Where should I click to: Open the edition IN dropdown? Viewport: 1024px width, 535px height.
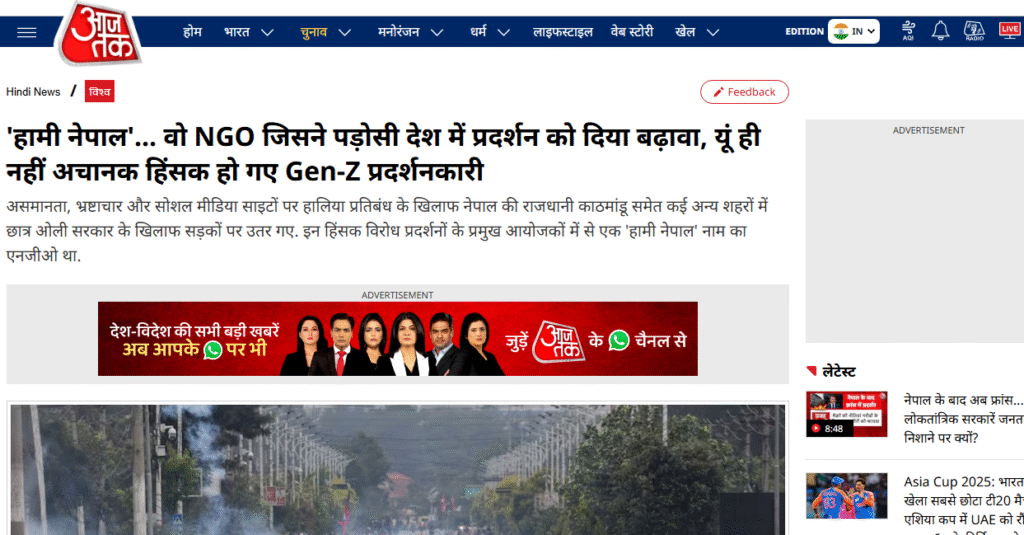point(853,31)
